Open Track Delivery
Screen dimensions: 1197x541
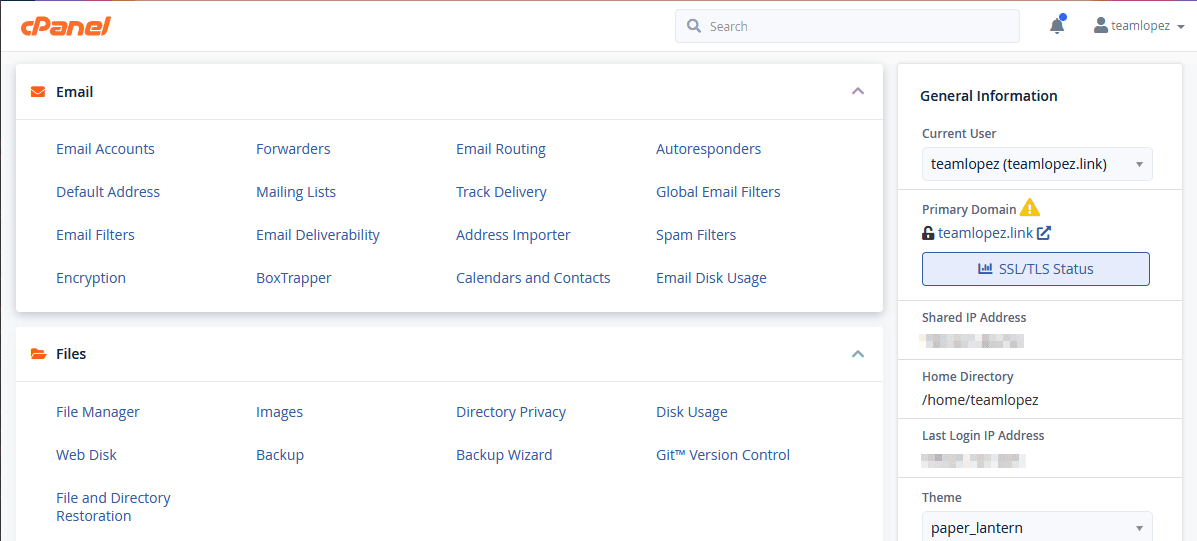pyautogui.click(x=502, y=192)
